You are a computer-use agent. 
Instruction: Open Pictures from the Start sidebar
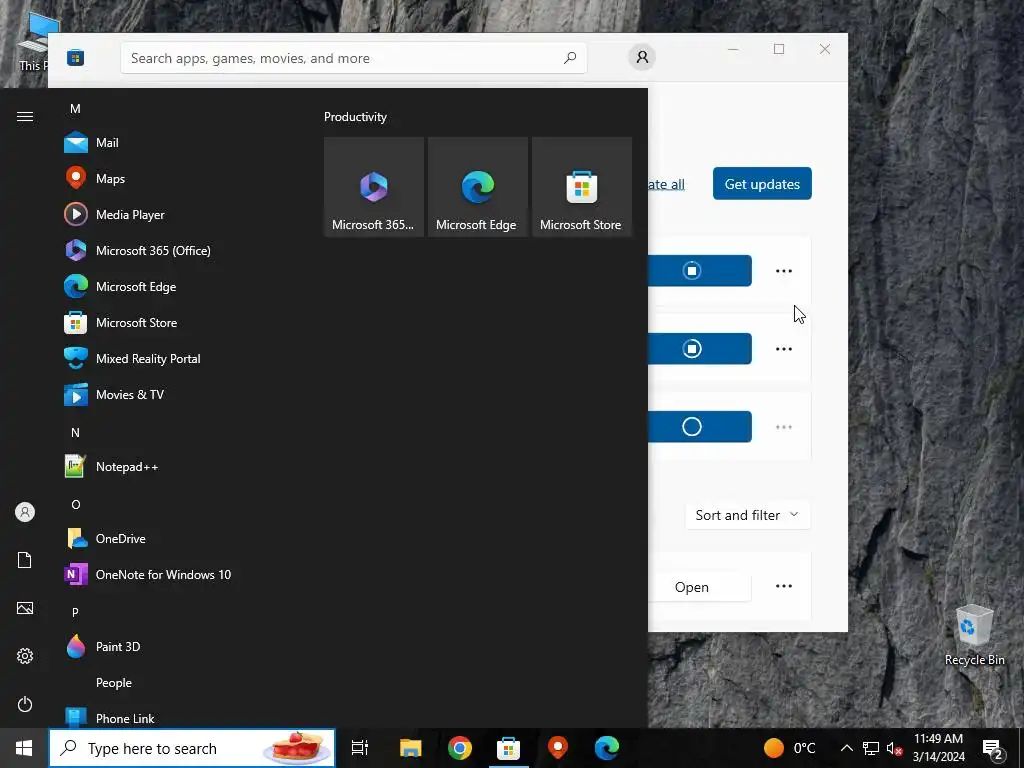pos(25,608)
